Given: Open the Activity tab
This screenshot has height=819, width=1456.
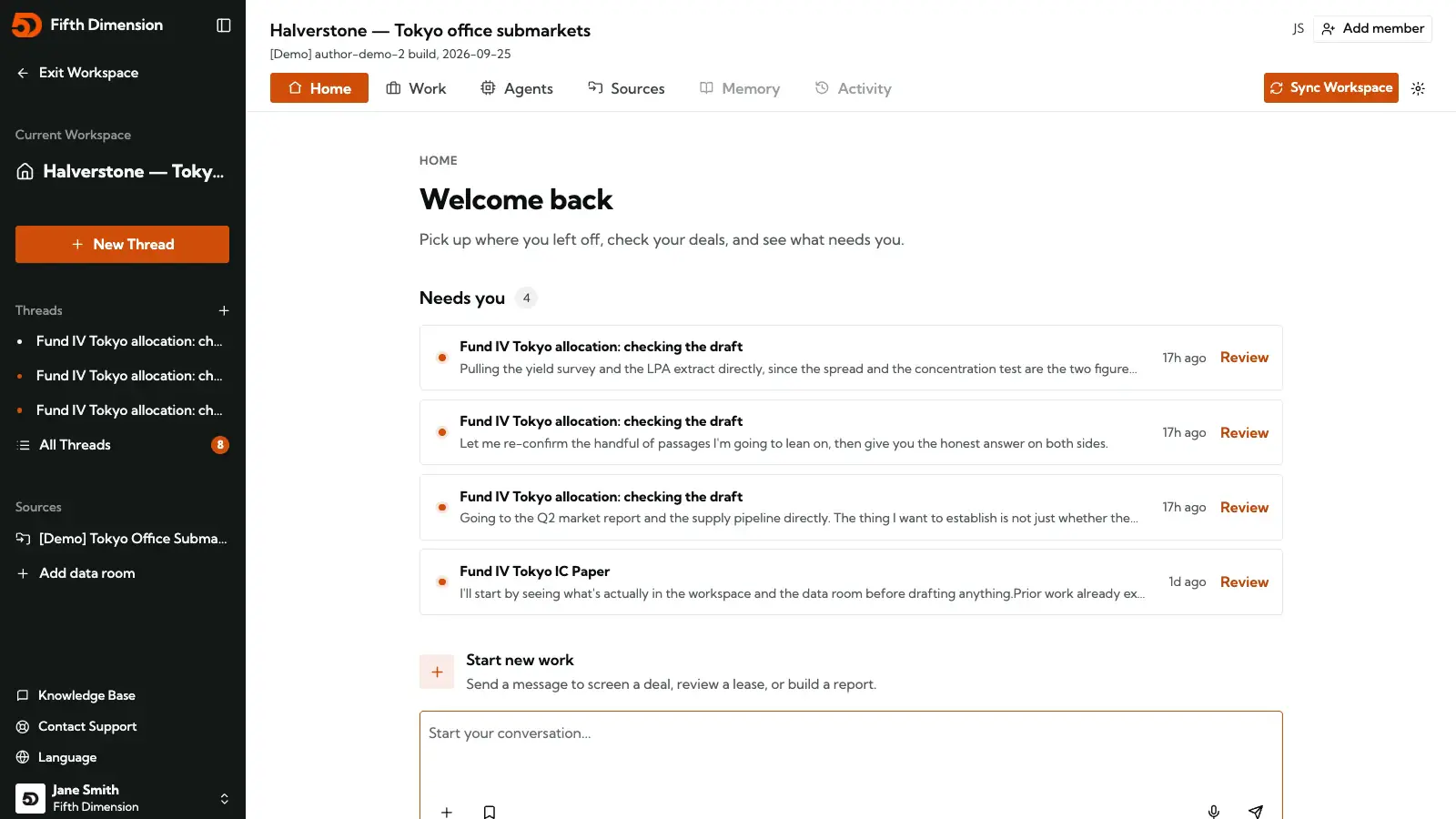Looking at the screenshot, I should 854,88.
